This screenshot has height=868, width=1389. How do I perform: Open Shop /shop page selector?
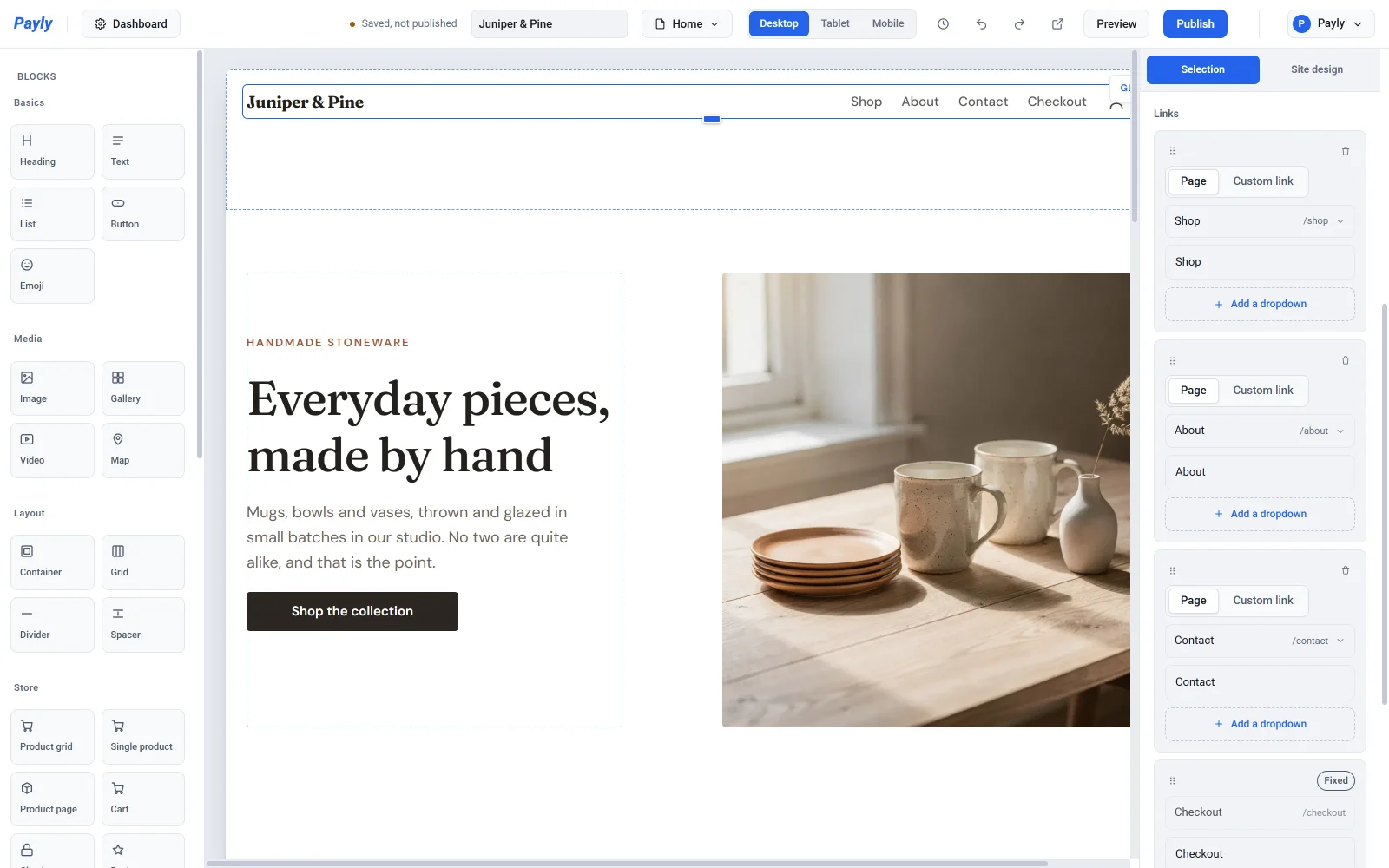[x=1260, y=221]
